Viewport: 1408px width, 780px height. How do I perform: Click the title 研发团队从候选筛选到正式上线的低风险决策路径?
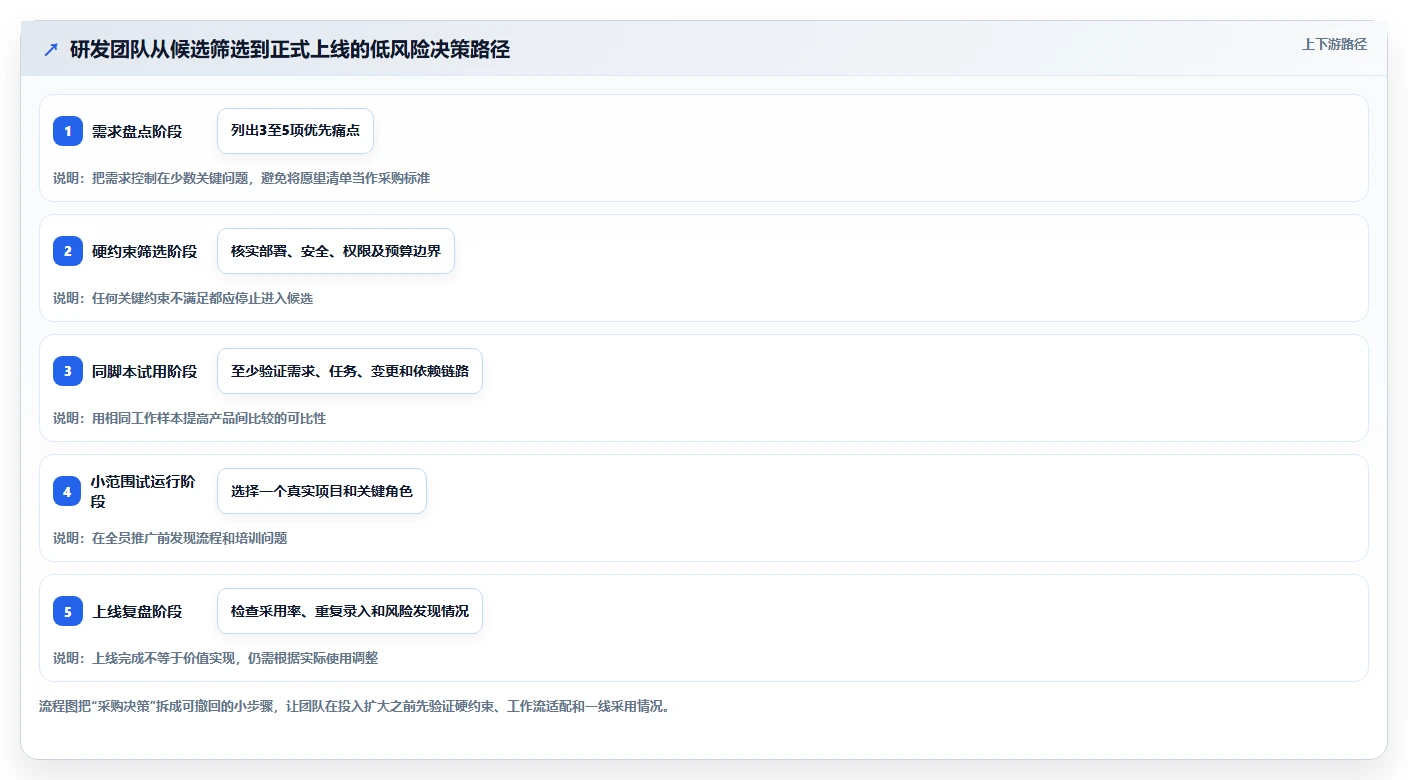pyautogui.click(x=290, y=49)
